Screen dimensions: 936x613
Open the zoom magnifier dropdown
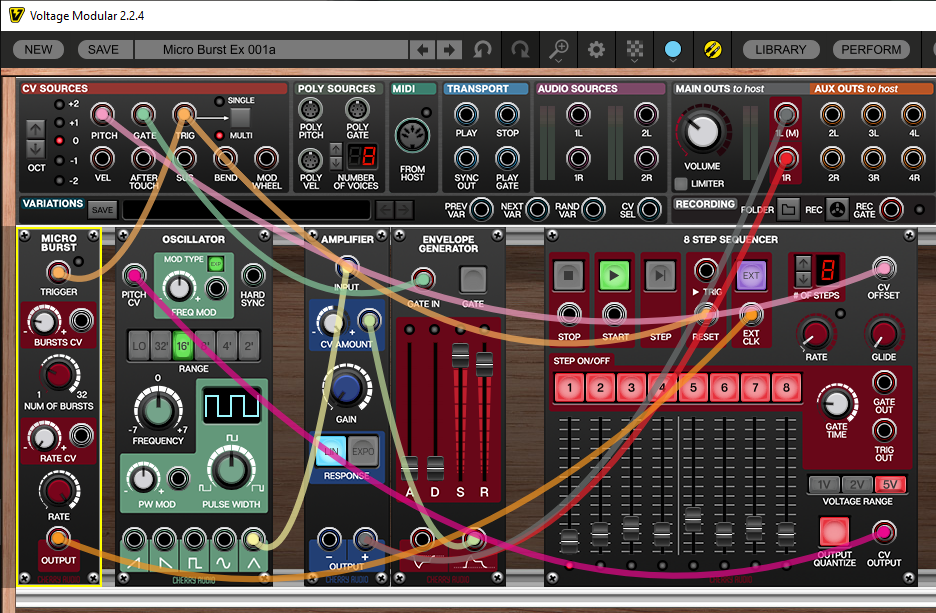tap(558, 50)
